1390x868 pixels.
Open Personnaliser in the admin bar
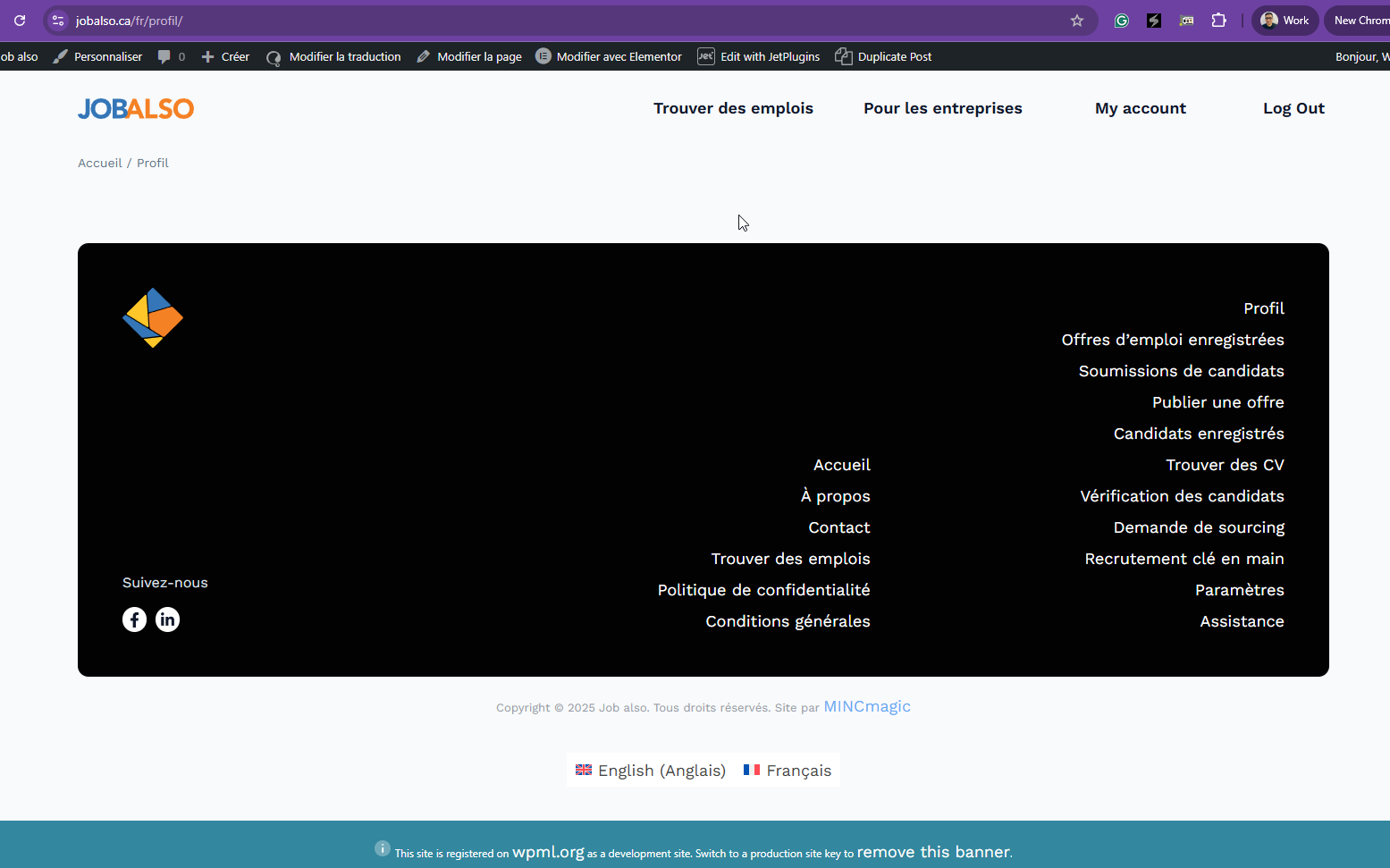tap(97, 56)
